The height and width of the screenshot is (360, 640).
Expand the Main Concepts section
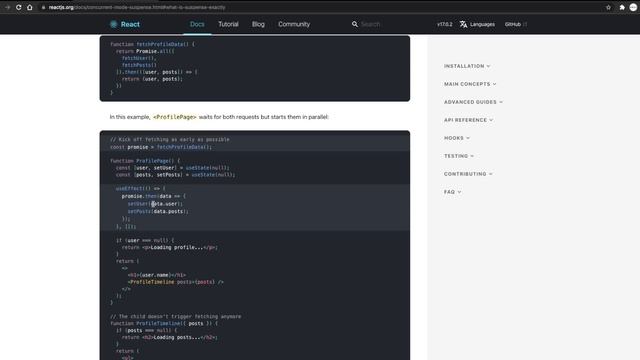click(x=470, y=84)
